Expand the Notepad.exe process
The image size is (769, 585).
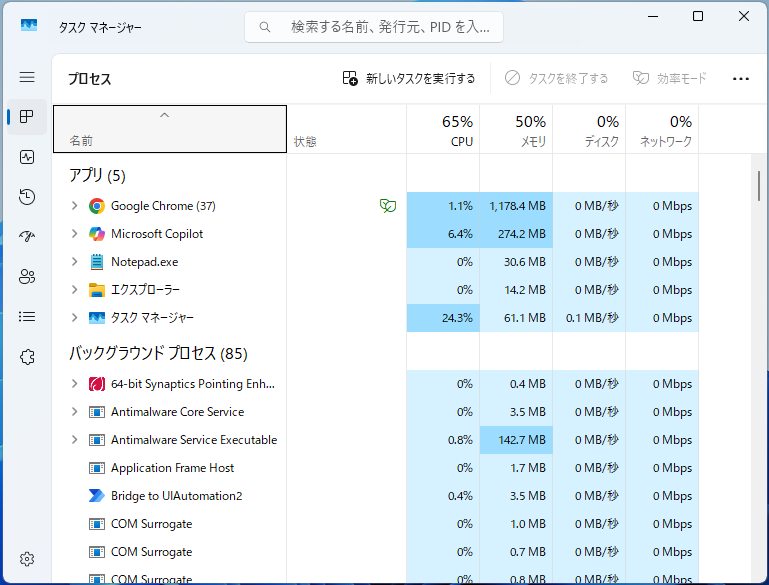point(75,262)
